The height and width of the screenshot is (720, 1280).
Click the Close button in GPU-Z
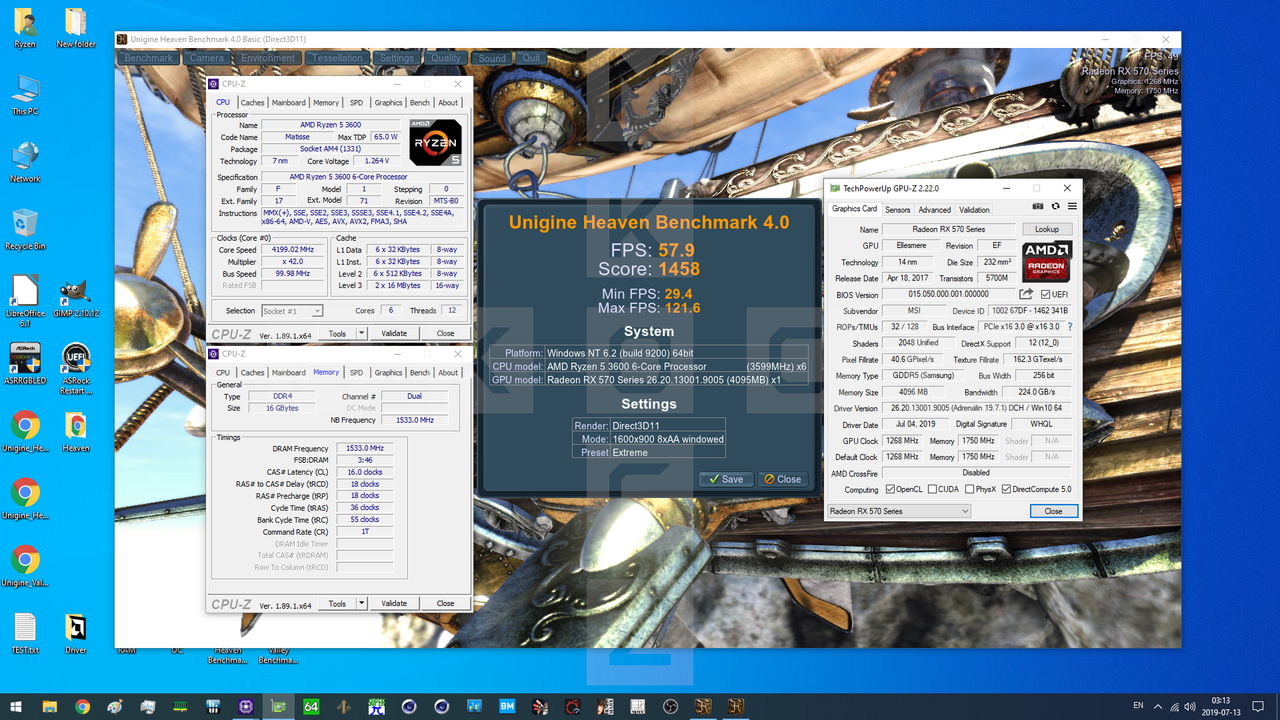(1054, 511)
